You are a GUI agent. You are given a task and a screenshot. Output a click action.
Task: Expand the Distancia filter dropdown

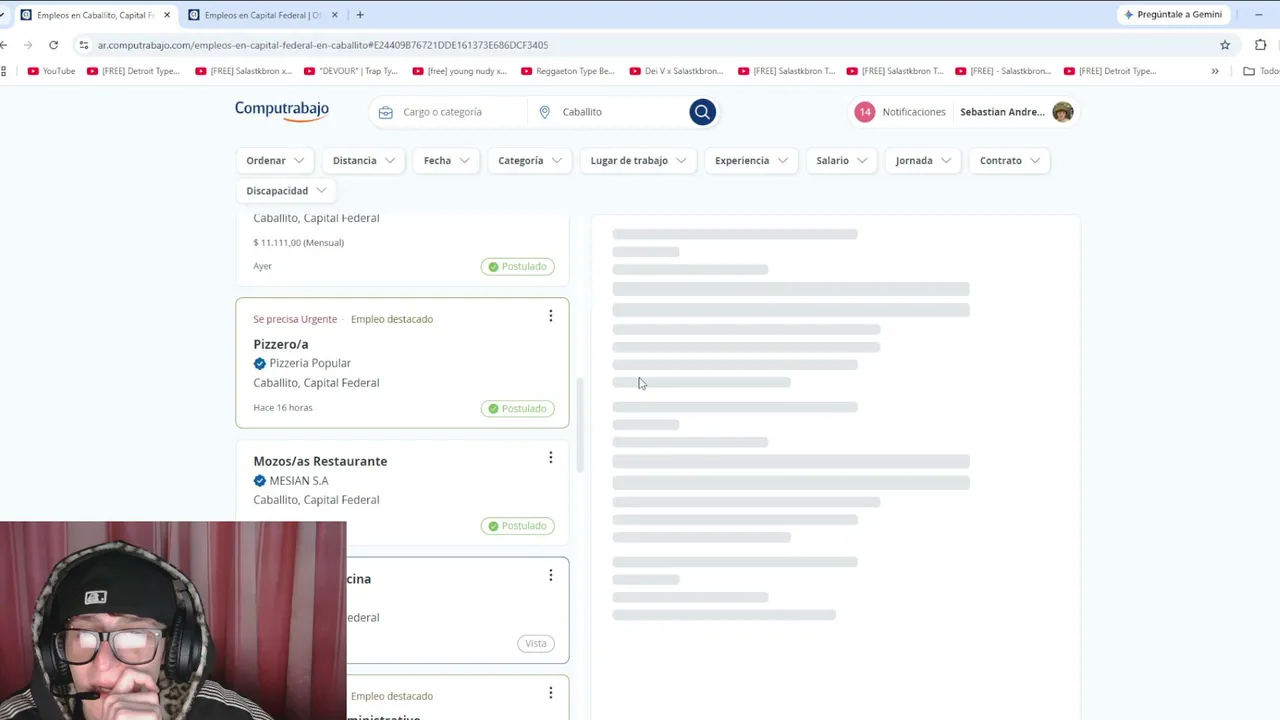click(x=364, y=160)
